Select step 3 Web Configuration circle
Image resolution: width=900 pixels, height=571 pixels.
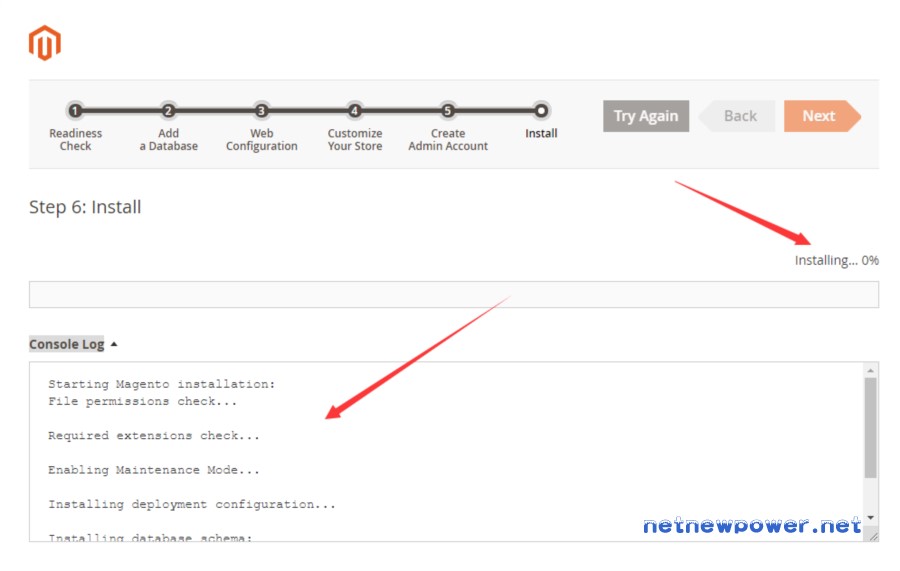point(261,110)
